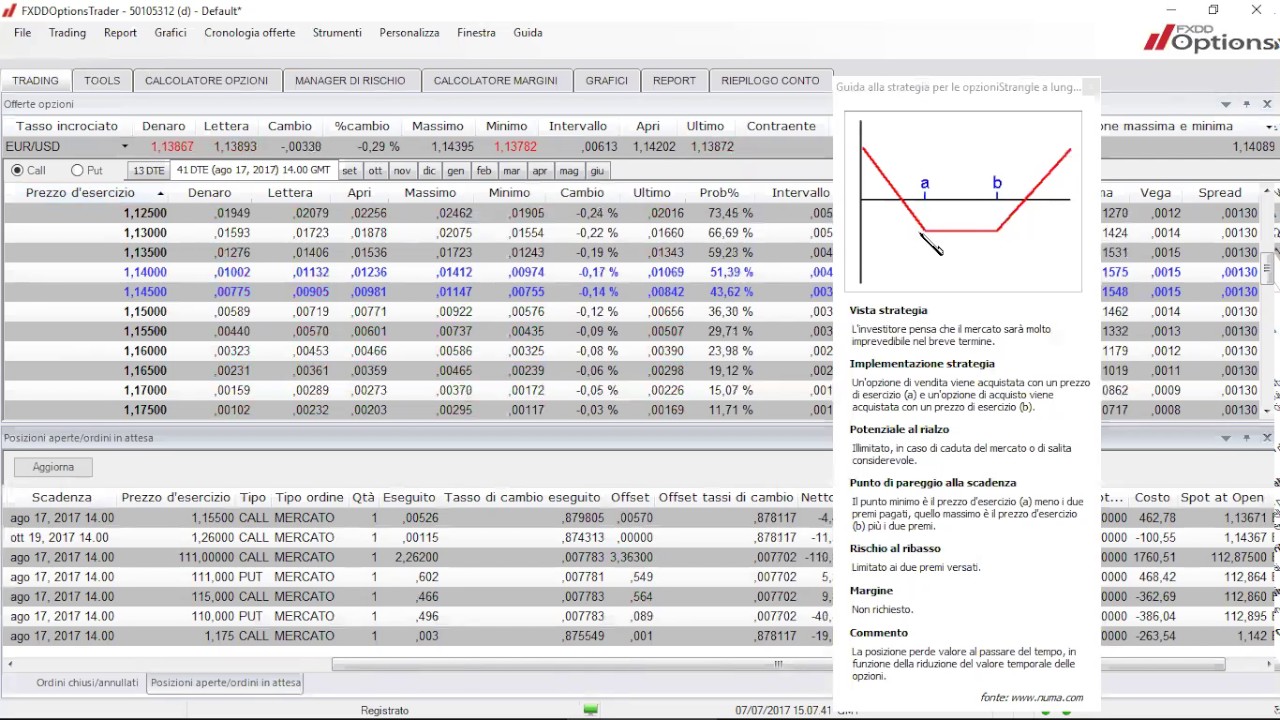Pin the Posizioni aperte panel
The width and height of the screenshot is (1280, 720).
click(x=1247, y=438)
